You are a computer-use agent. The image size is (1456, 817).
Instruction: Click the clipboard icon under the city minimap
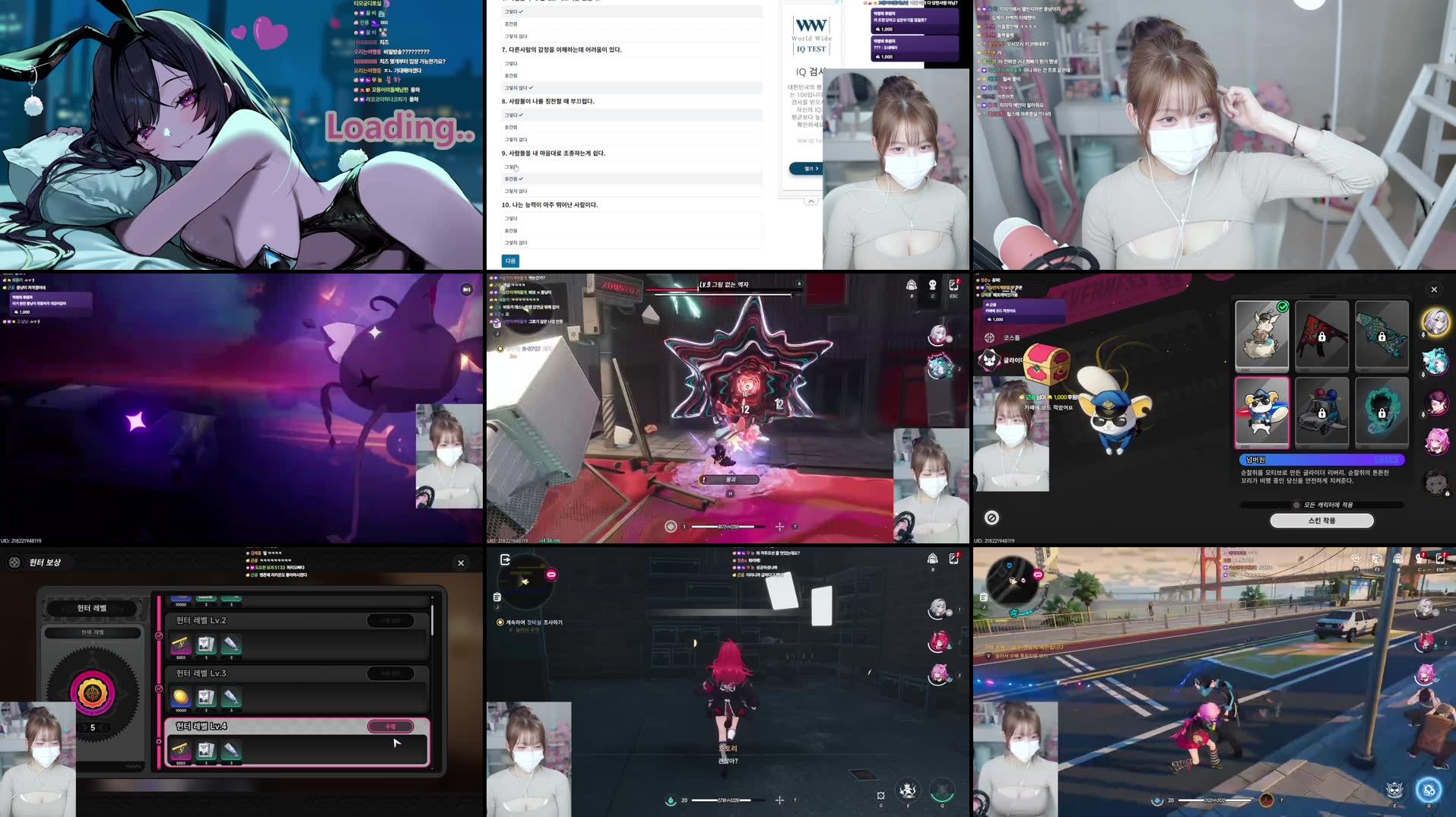pos(983,597)
